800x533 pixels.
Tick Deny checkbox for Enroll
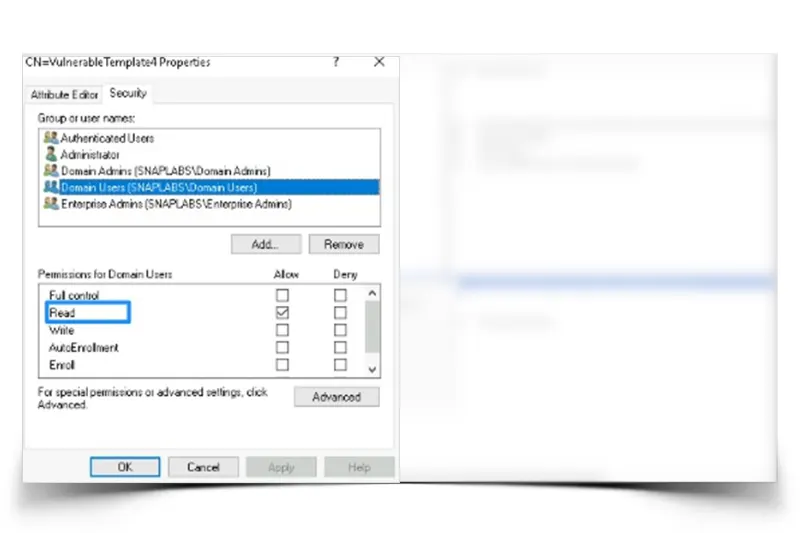coord(340,365)
